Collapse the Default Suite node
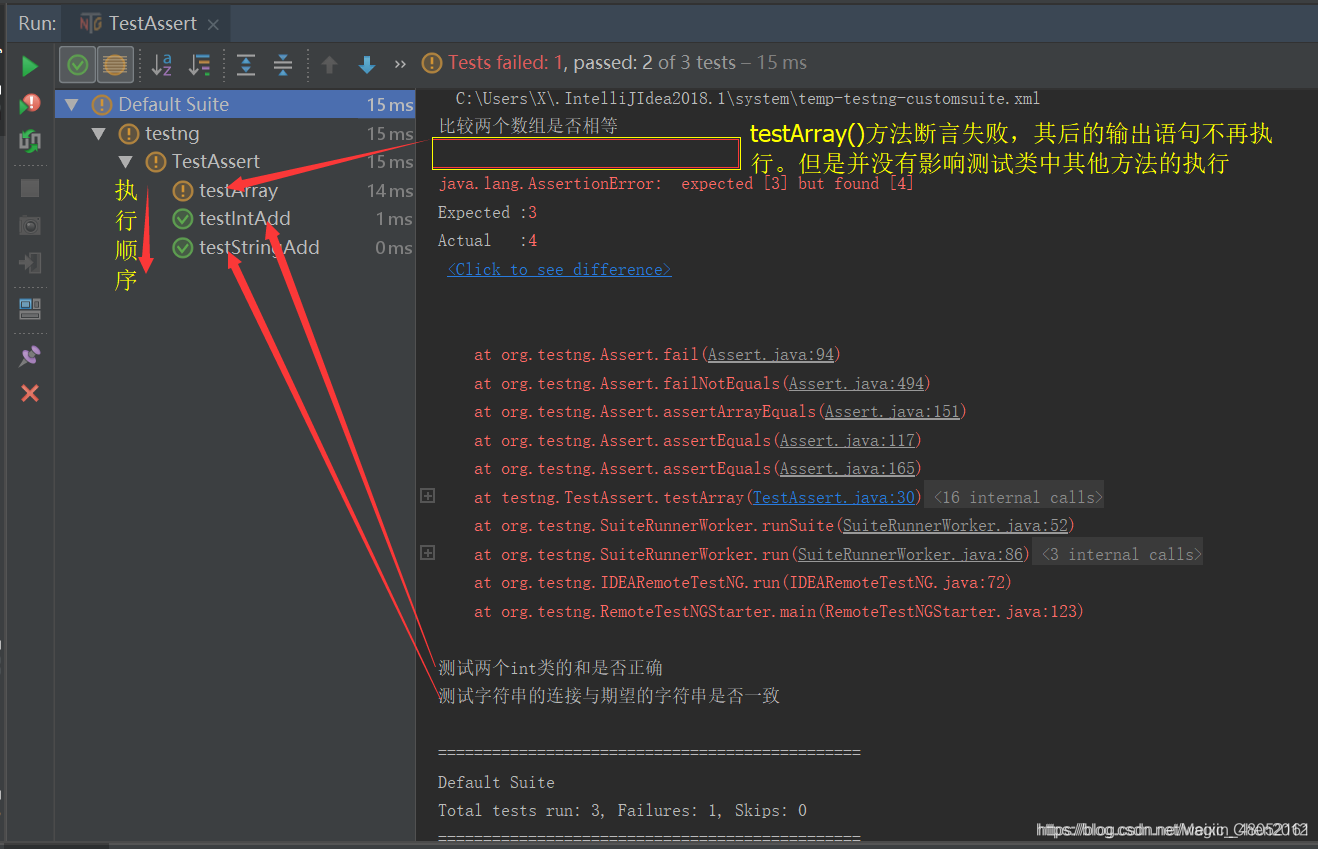This screenshot has width=1318, height=849. (x=71, y=104)
